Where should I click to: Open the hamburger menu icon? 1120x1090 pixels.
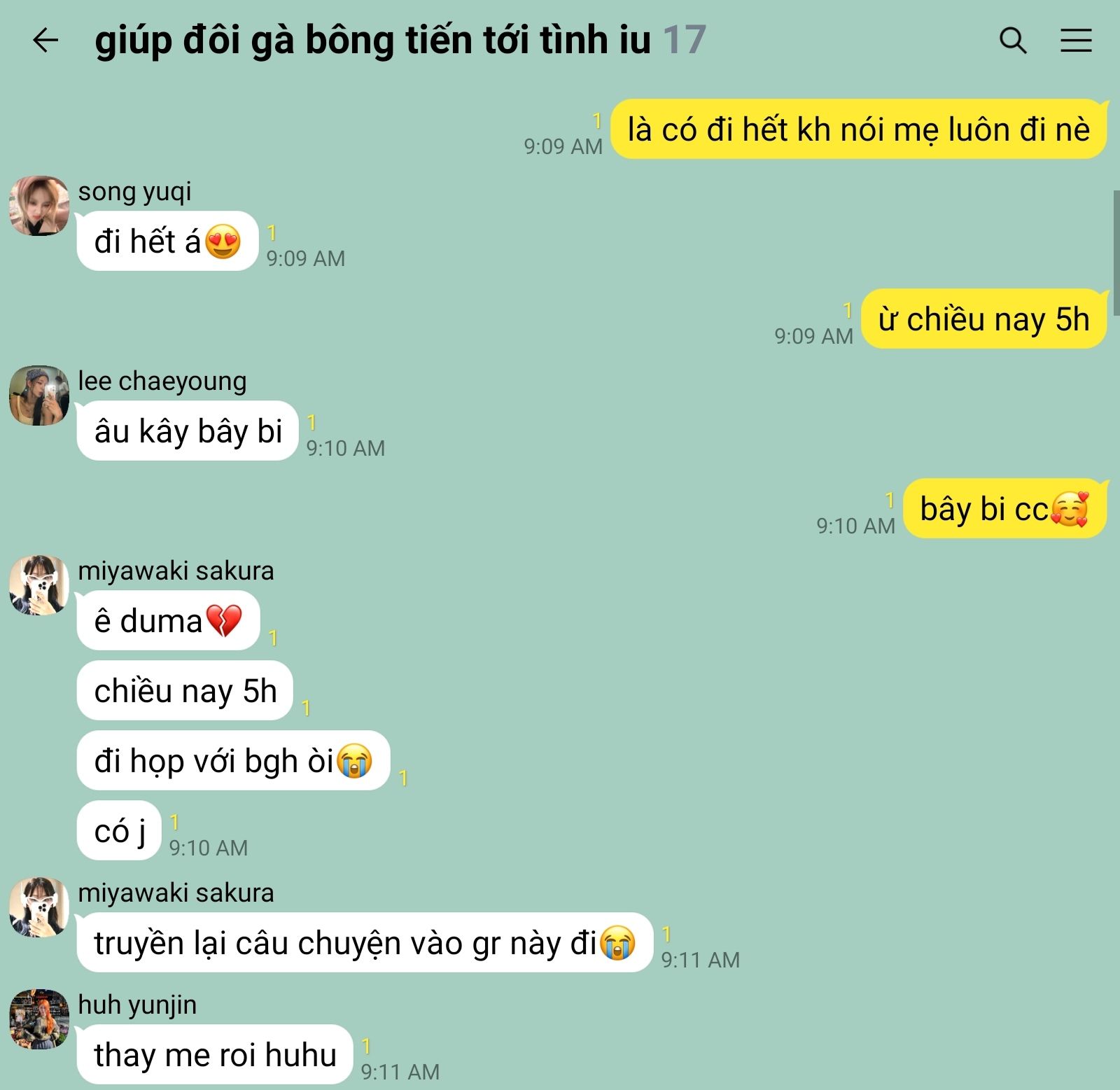tap(1076, 41)
